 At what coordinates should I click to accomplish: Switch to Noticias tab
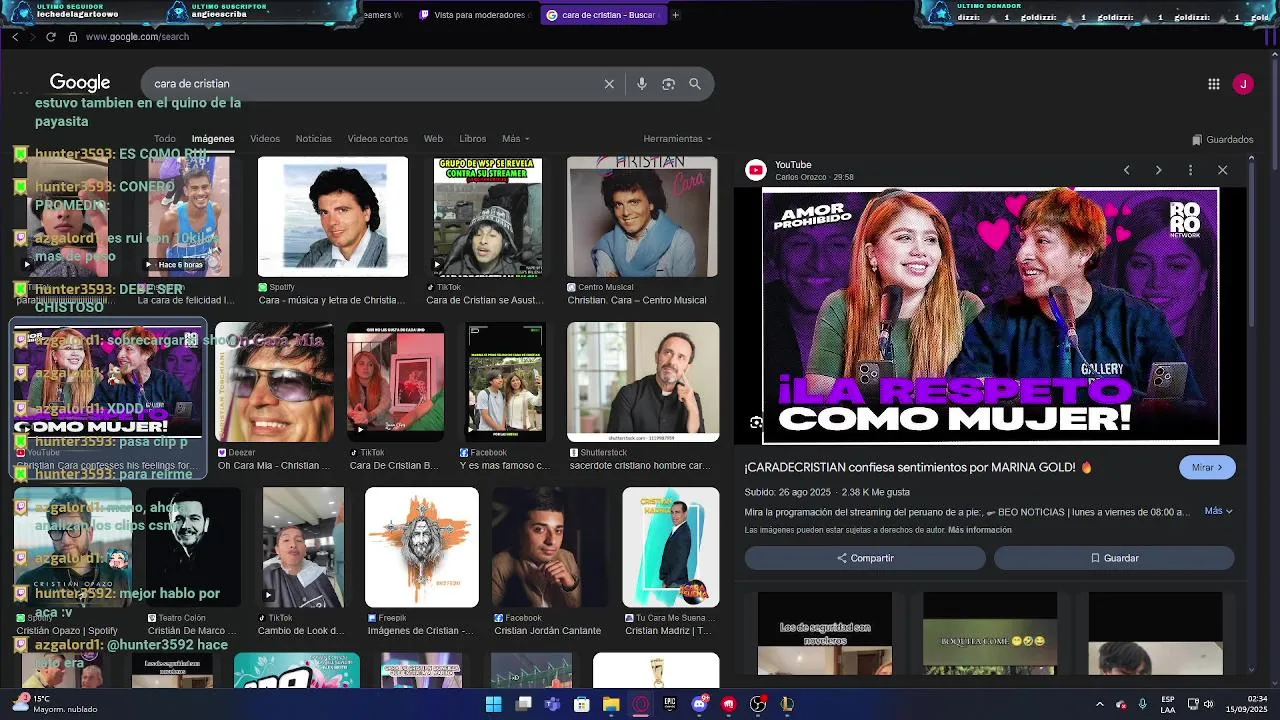(x=313, y=139)
